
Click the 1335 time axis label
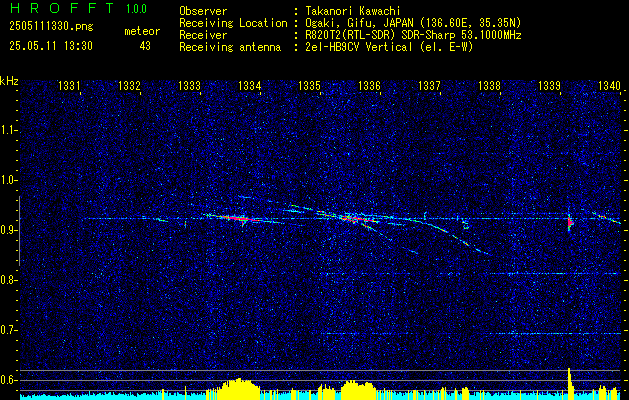(310, 85)
